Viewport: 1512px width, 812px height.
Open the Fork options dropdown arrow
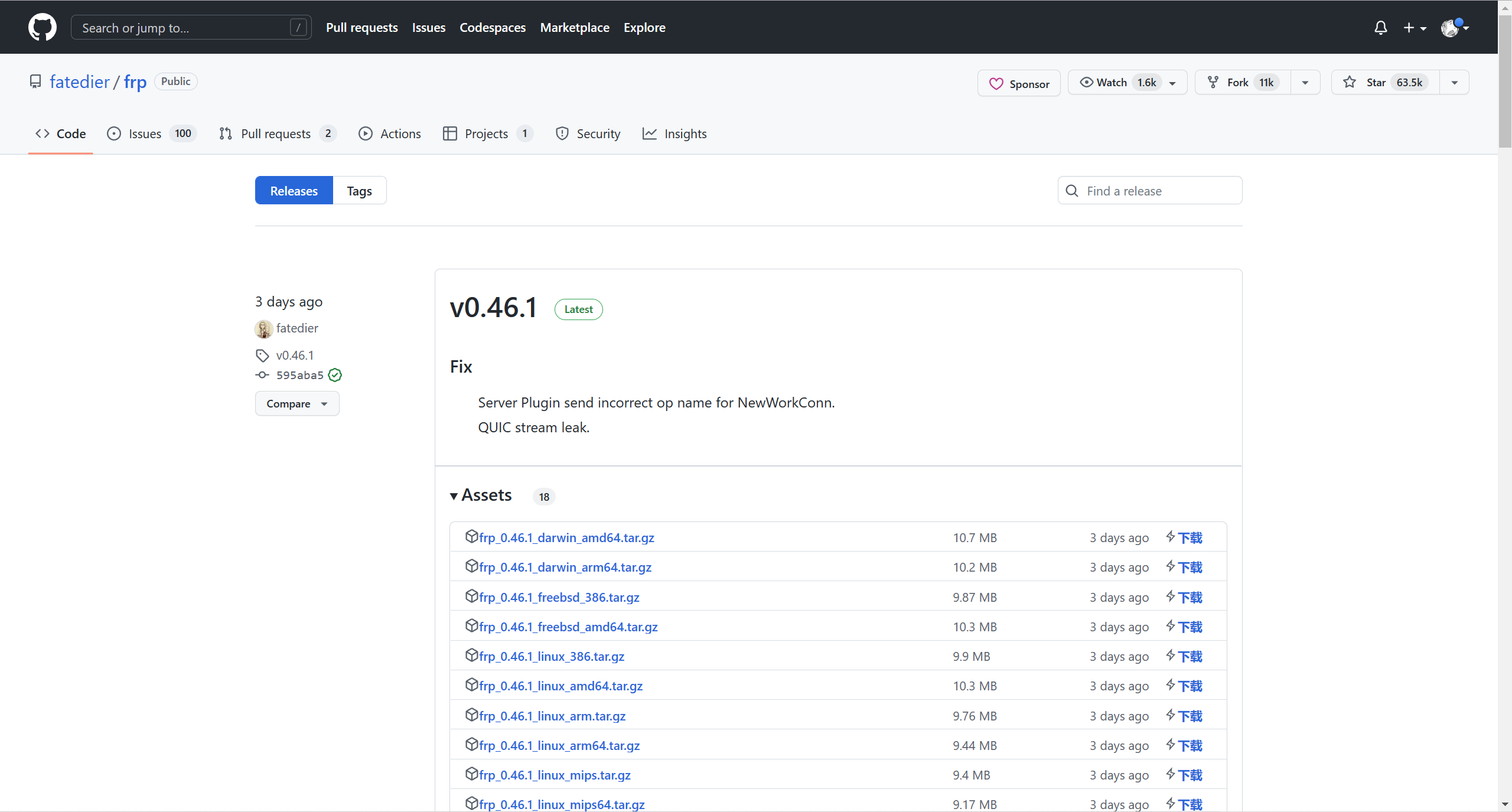pos(1305,83)
